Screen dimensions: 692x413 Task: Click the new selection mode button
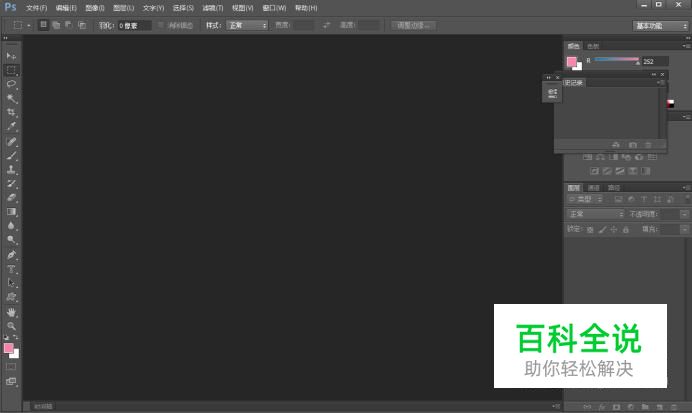tap(43, 25)
